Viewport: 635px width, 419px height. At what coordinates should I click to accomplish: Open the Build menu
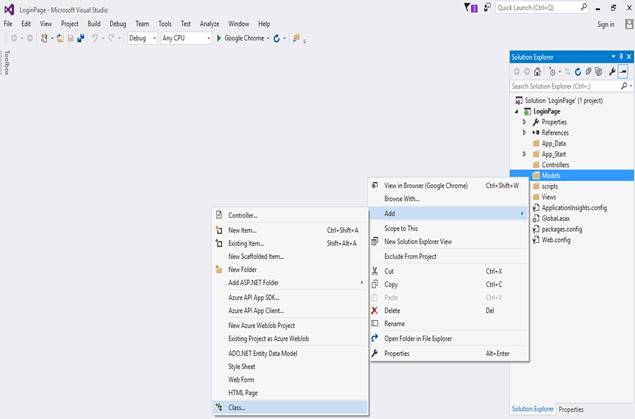point(94,24)
